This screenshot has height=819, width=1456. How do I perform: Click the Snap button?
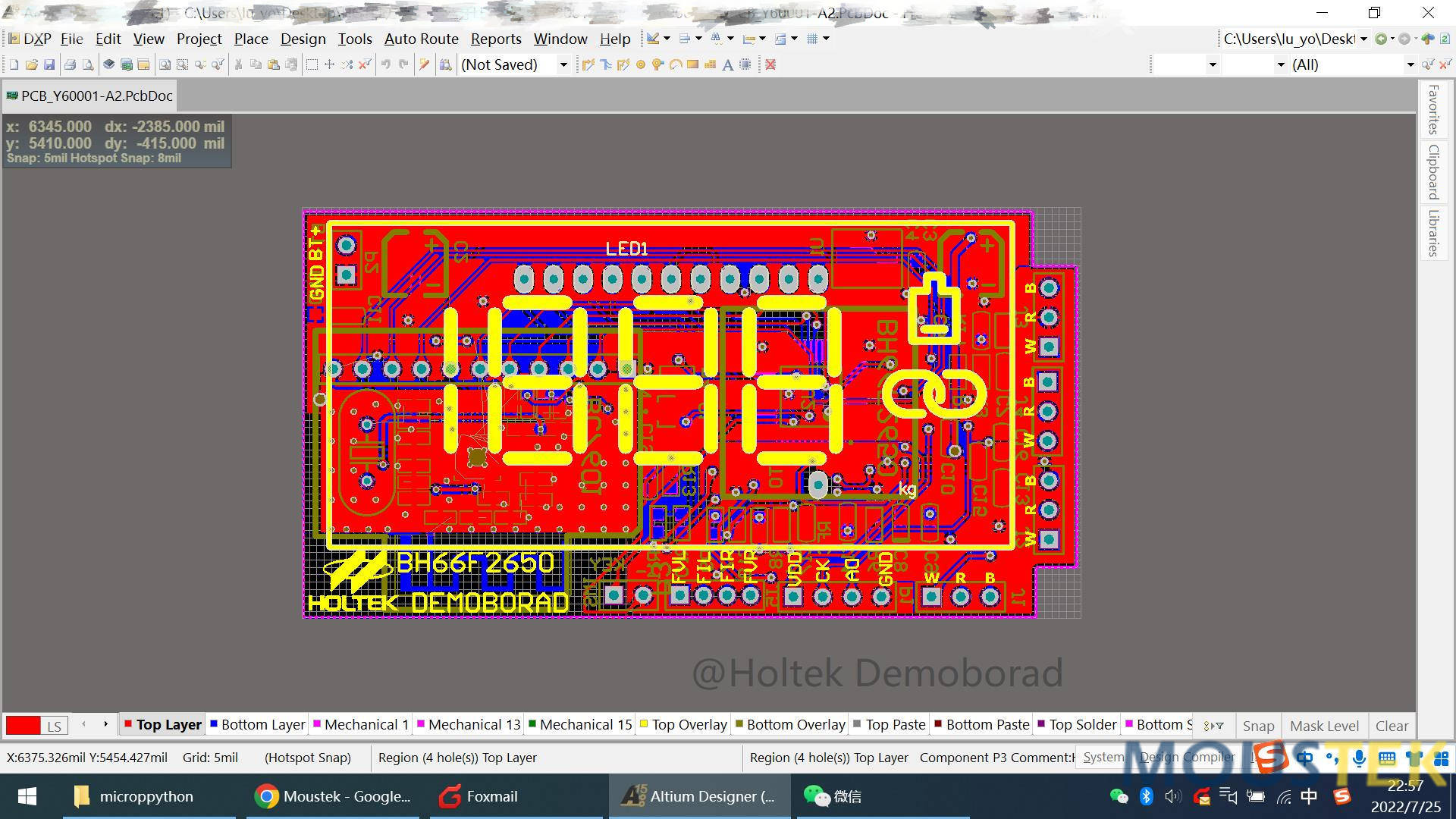click(1258, 726)
